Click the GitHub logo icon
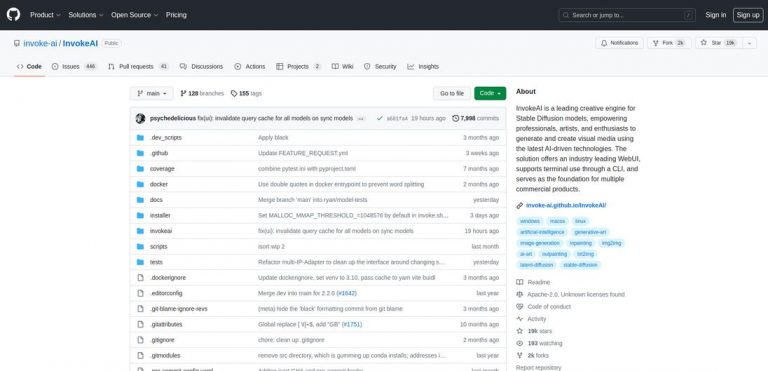Image resolution: width=768 pixels, height=371 pixels. point(13,15)
